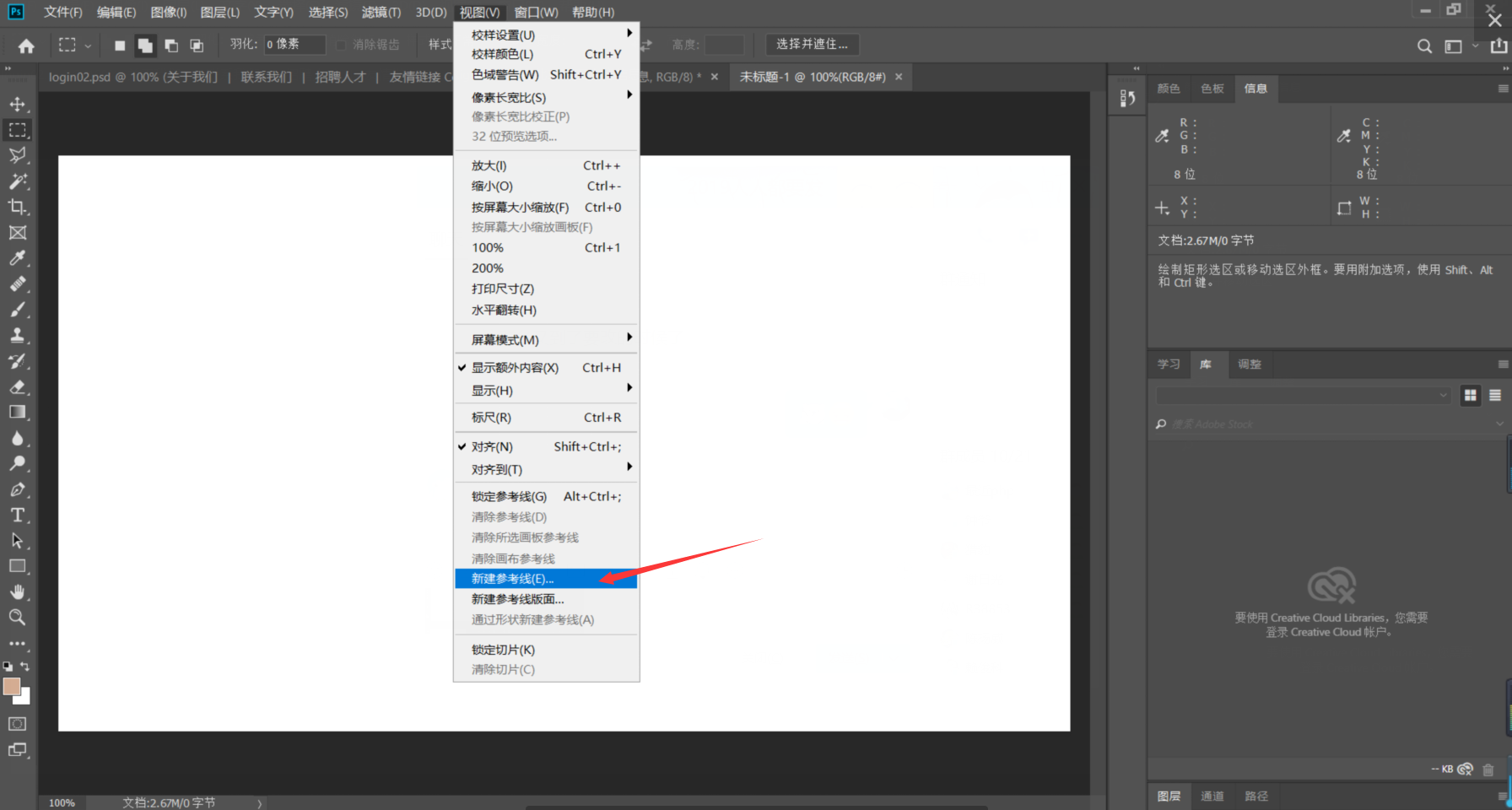Click the feather 羽化 value field

pyautogui.click(x=294, y=44)
